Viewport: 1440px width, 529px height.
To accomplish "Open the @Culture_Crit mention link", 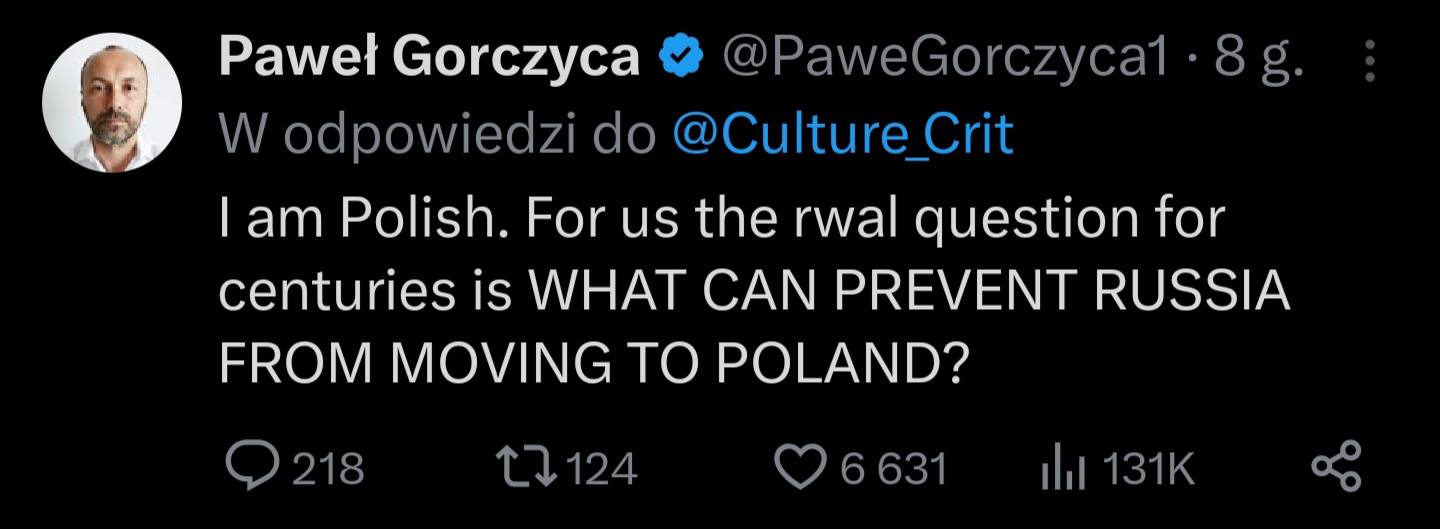I will 844,136.
